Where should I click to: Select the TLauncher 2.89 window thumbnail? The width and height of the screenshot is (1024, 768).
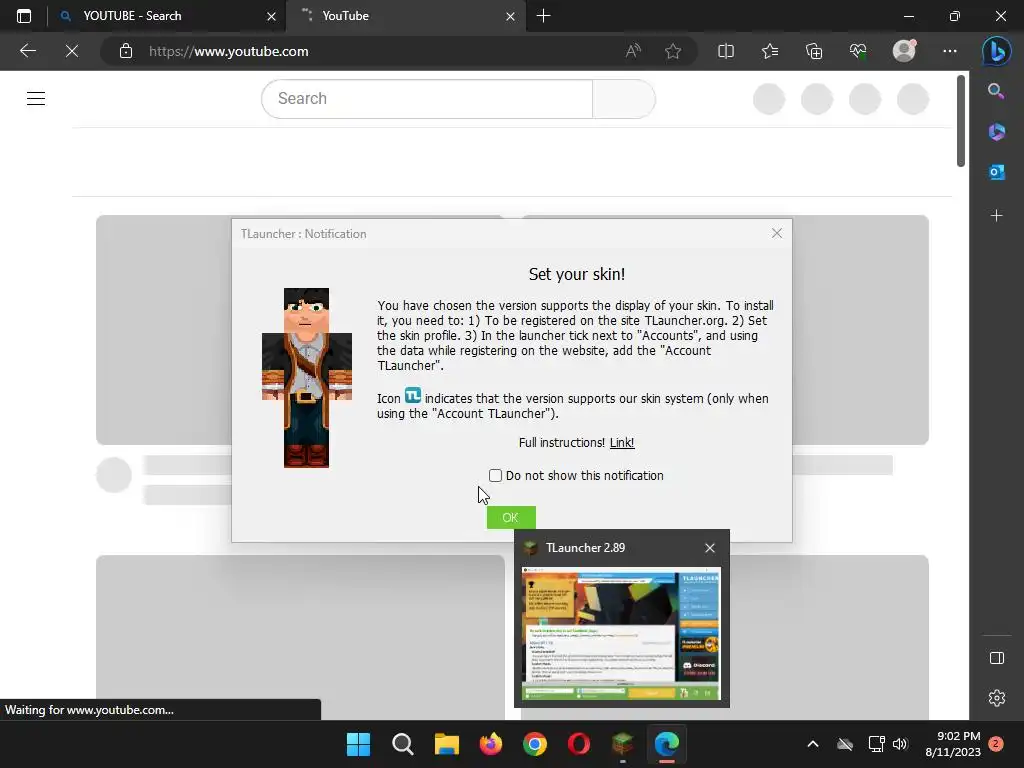[621, 633]
